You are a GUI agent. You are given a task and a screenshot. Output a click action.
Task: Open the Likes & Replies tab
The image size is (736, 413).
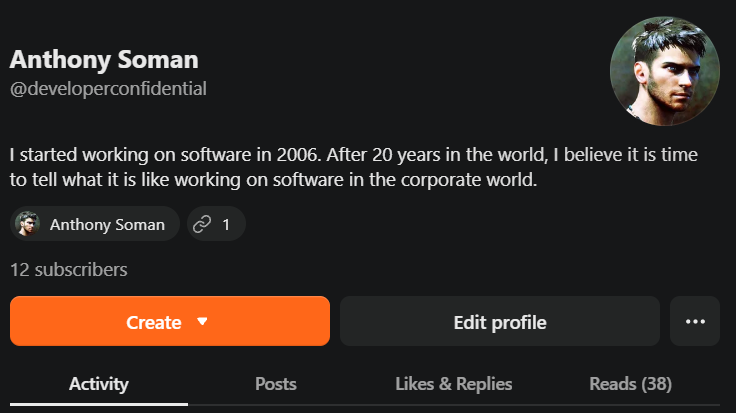coord(453,384)
